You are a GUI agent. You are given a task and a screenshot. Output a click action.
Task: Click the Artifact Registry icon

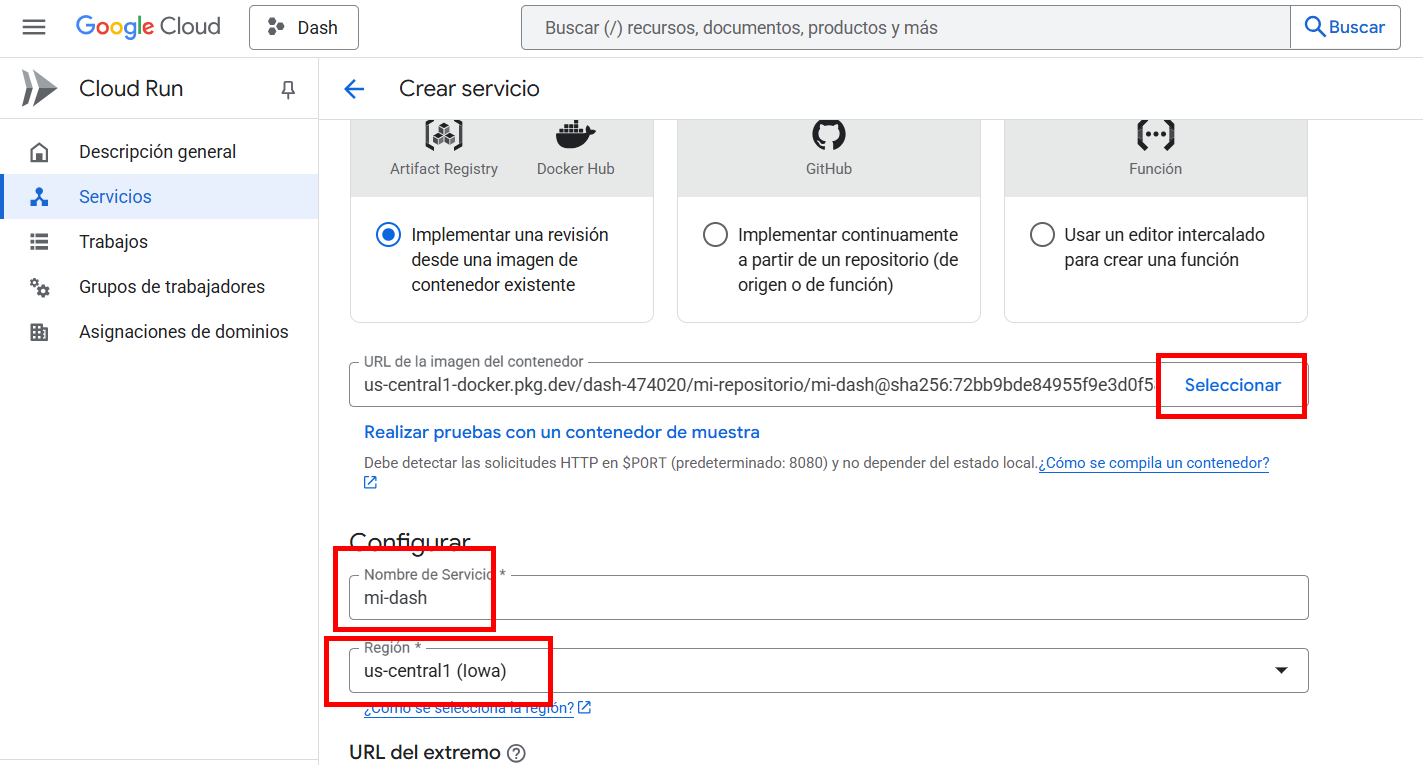[443, 134]
